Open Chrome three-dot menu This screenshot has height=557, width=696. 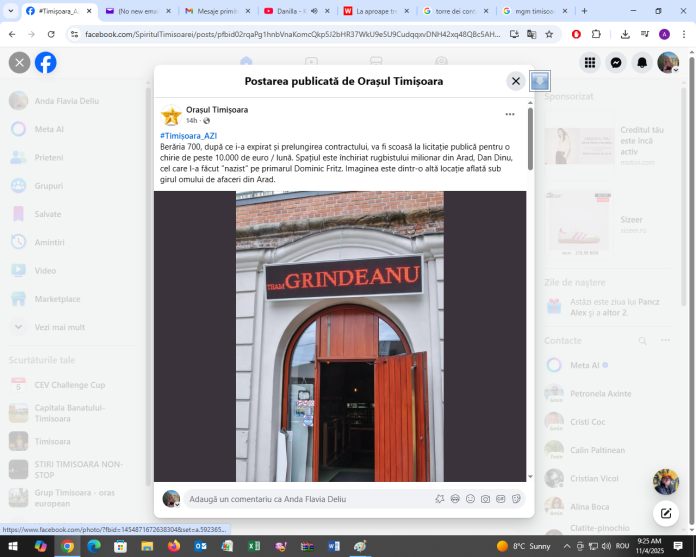[684, 34]
